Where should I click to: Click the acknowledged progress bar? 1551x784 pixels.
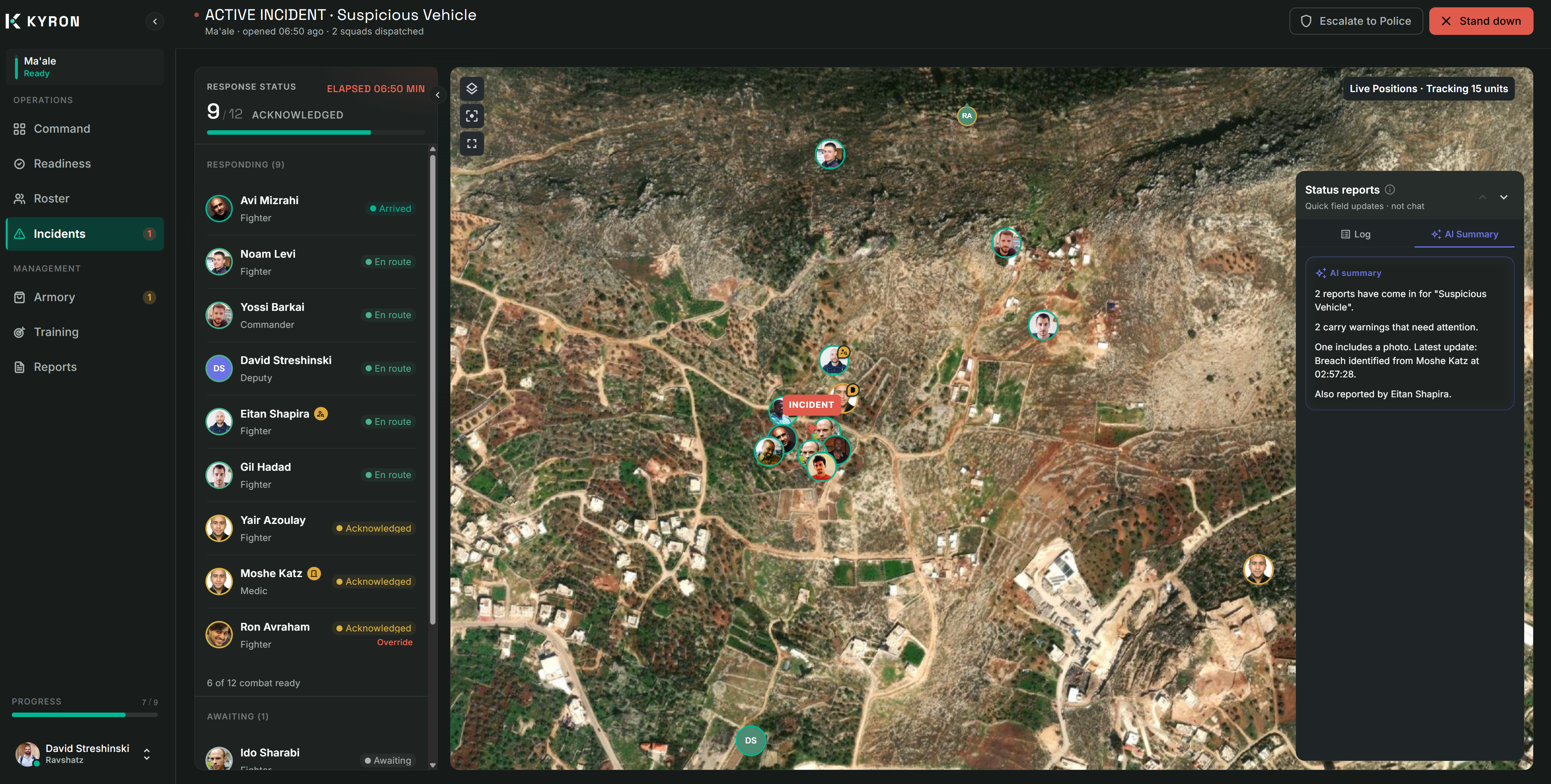[315, 132]
